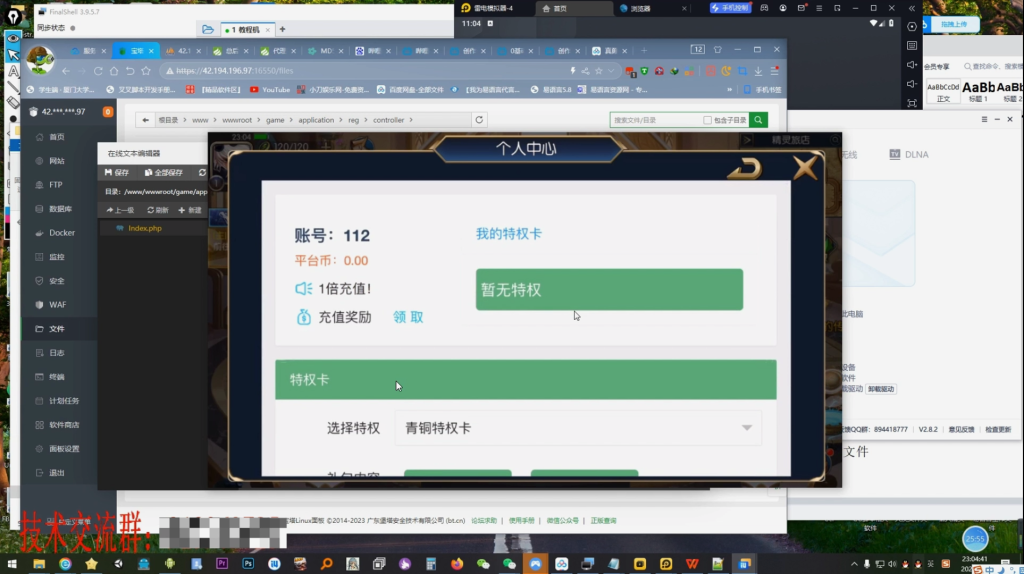Click the browser download arrow icon
The width and height of the screenshot is (1024, 574).
758,71
